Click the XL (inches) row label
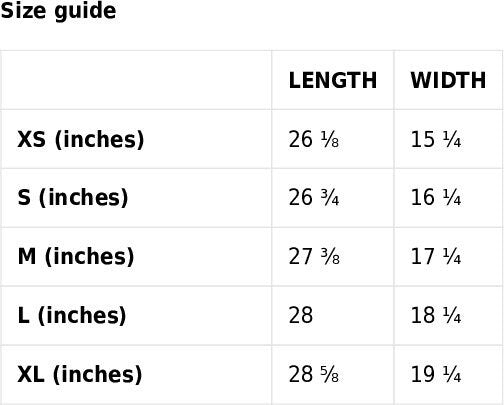504x405 pixels. coord(80,374)
